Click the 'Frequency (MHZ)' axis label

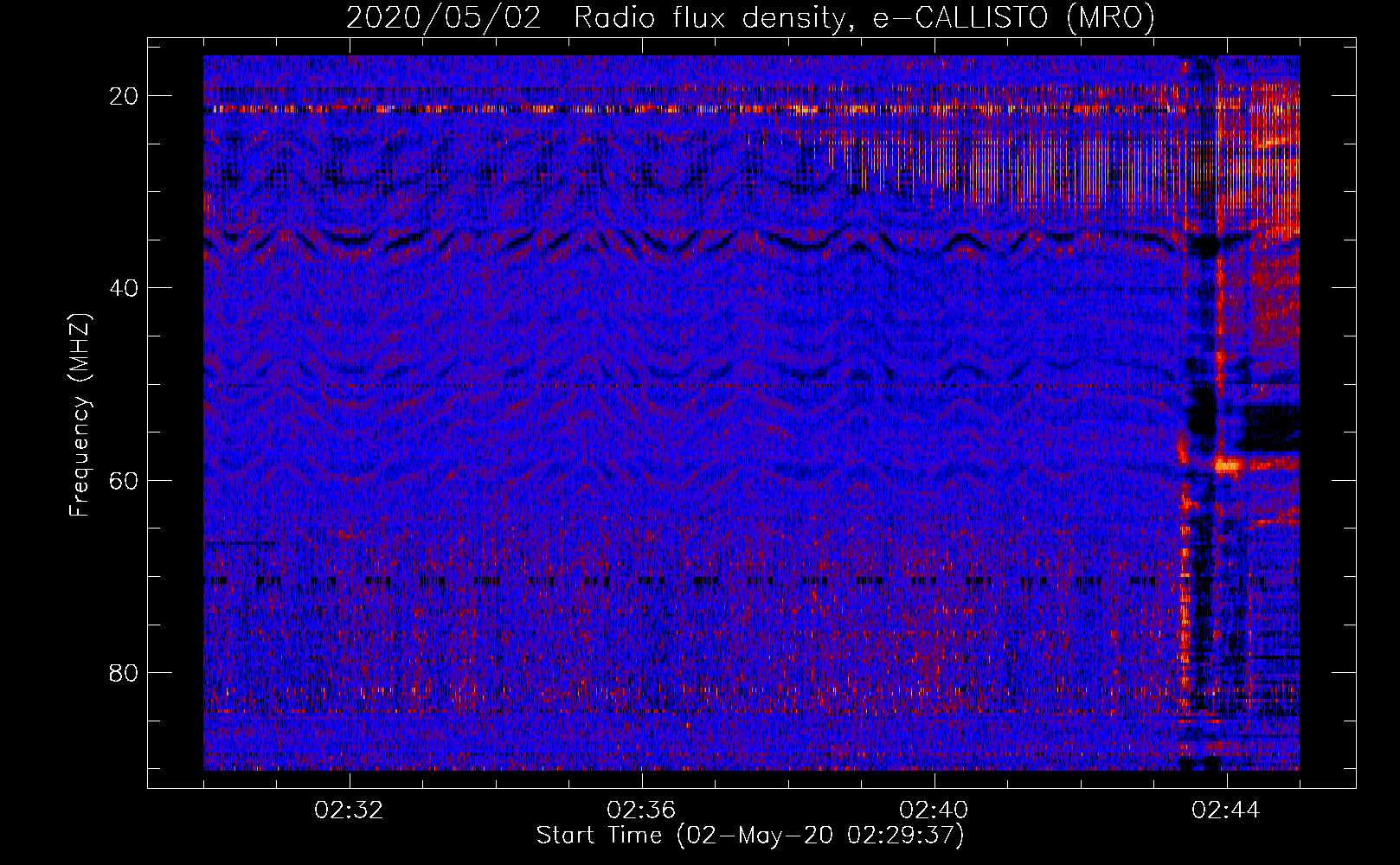coord(80,414)
